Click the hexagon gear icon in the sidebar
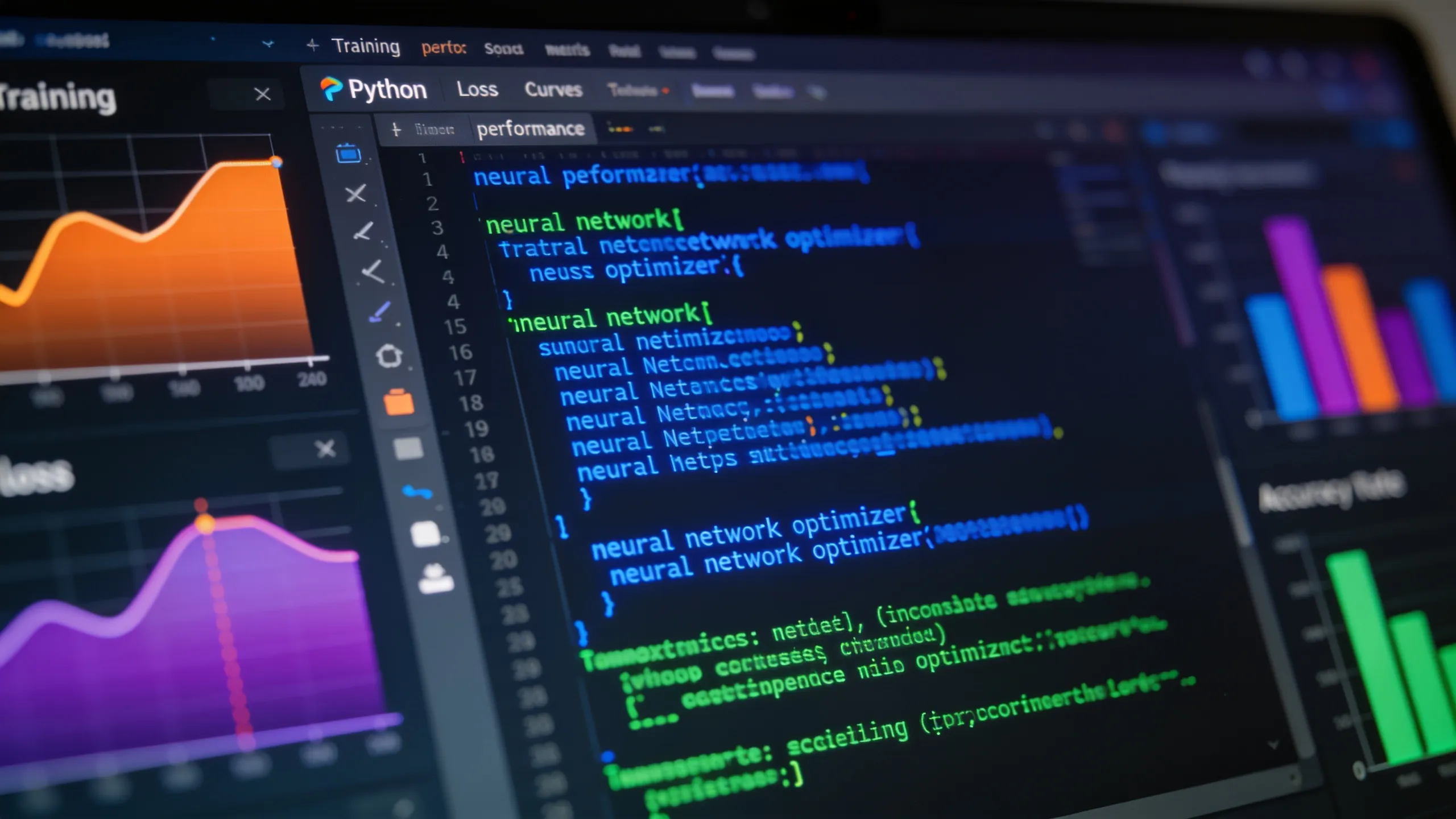The height and width of the screenshot is (819, 1456). [389, 356]
